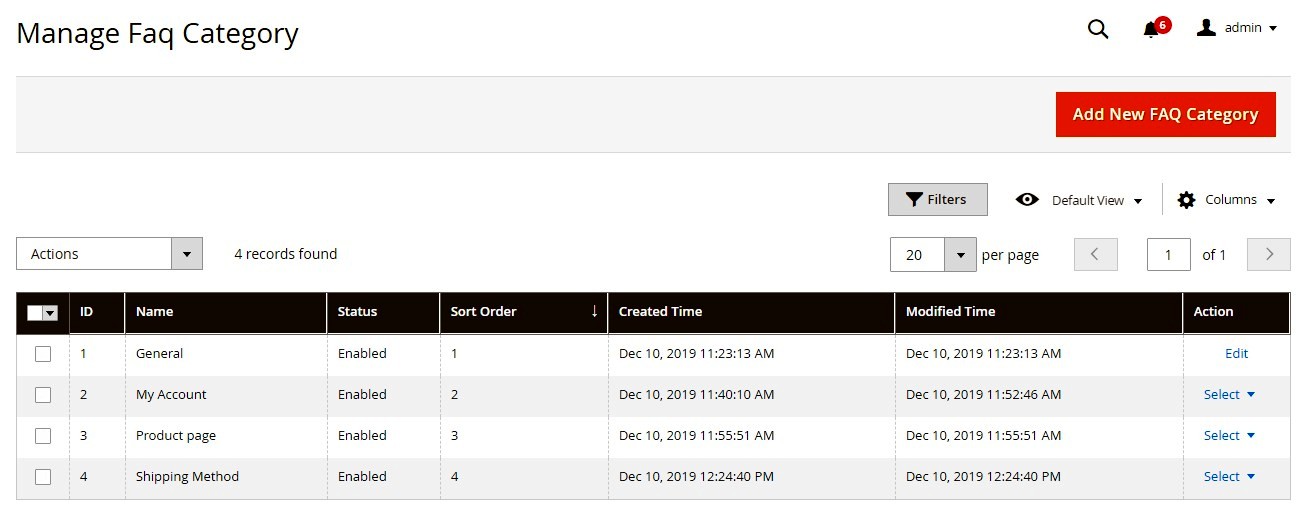This screenshot has height=528, width=1309.
Task: Sort by the Name column header
Action: [155, 312]
